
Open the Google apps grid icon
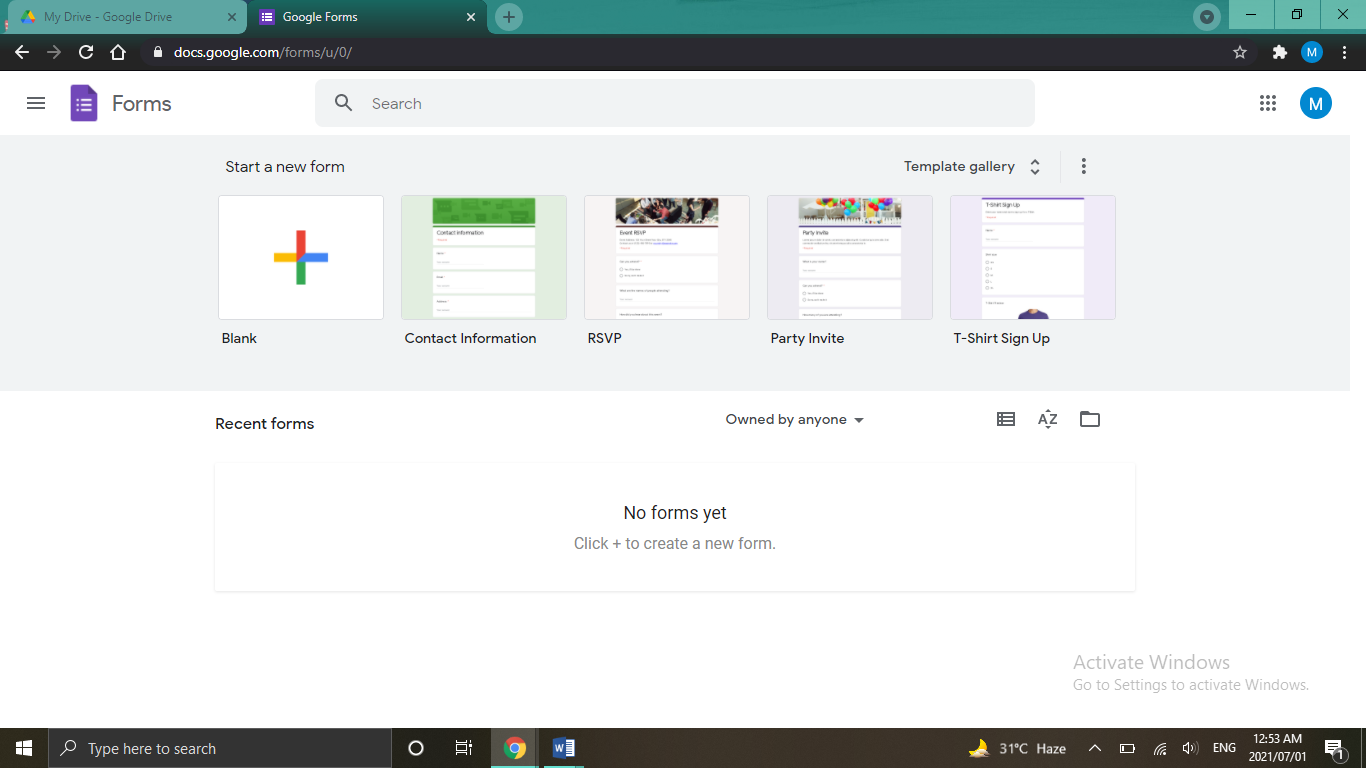click(x=1268, y=103)
